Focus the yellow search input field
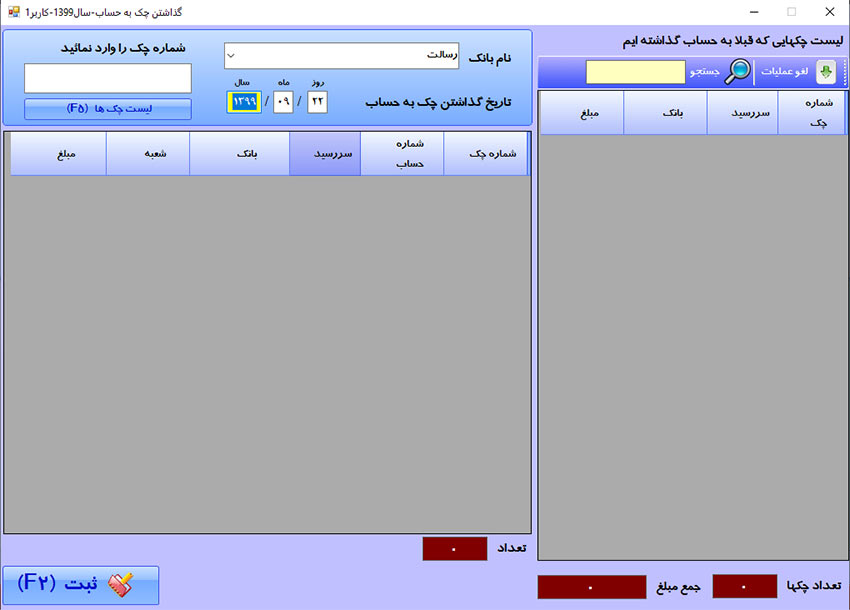Screen dimensions: 850x610 tap(635, 72)
